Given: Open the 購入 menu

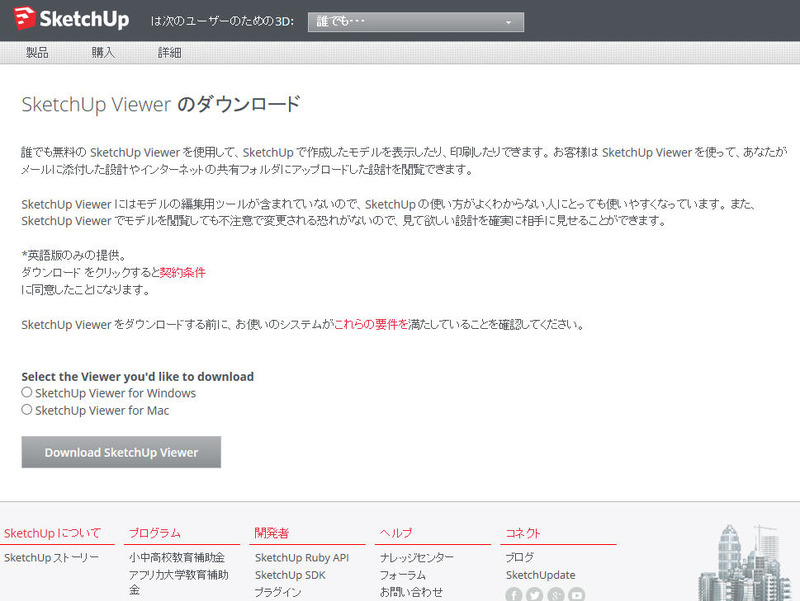Looking at the screenshot, I should [103, 52].
